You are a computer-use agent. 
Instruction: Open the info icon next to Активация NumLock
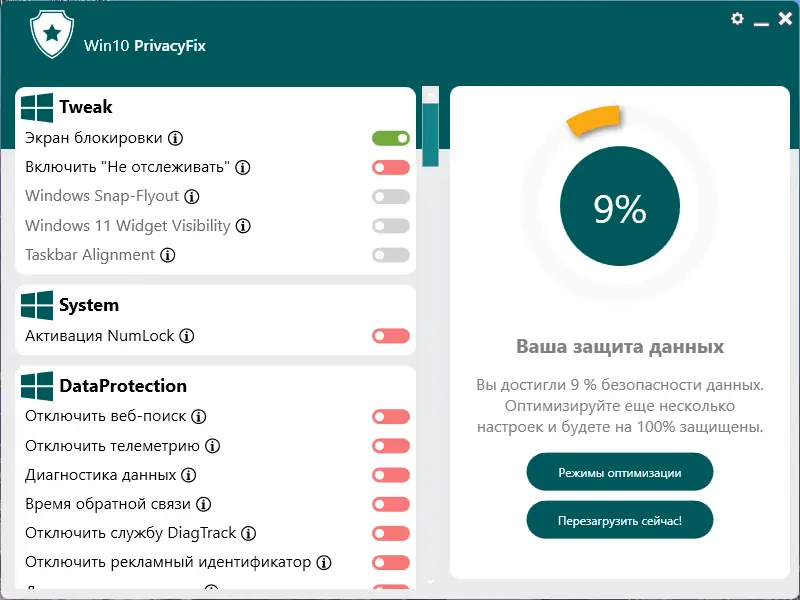click(186, 335)
